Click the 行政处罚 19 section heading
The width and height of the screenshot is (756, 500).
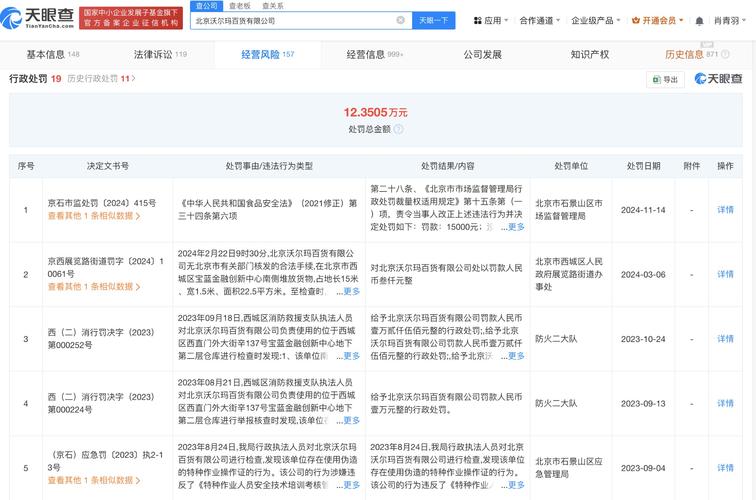tap(35, 79)
